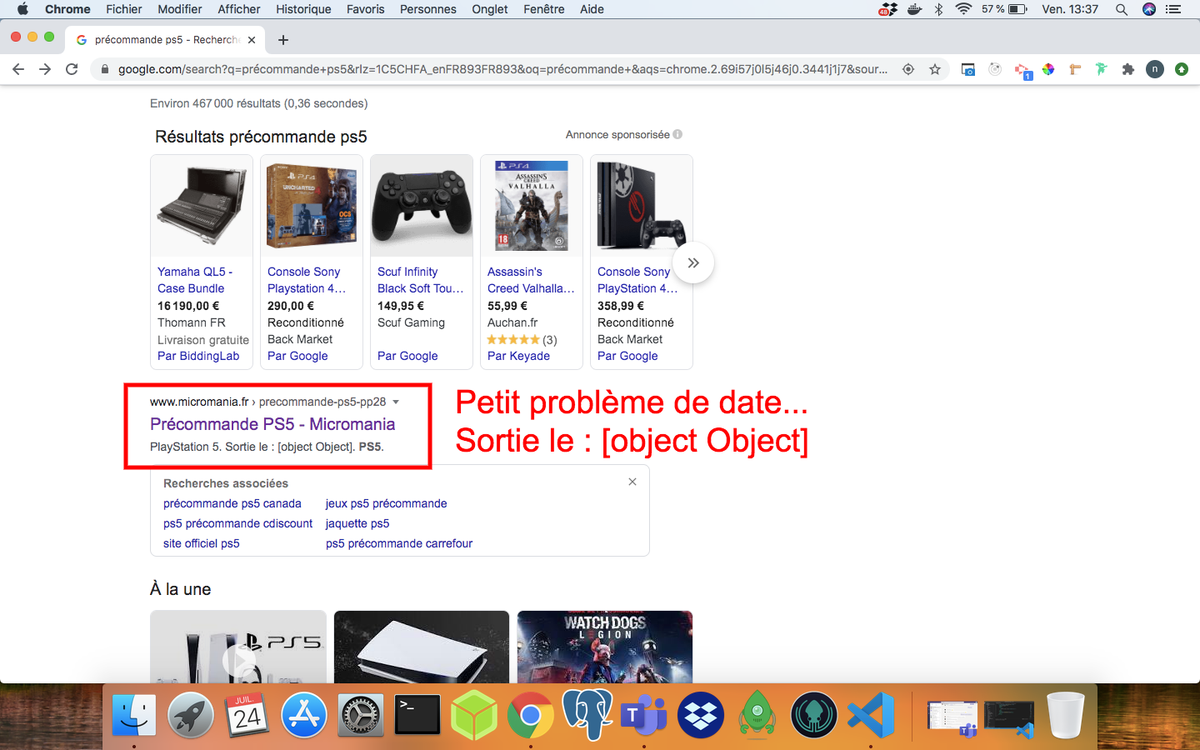Launch Terminal from the Dock
The width and height of the screenshot is (1200, 750).
(x=418, y=714)
